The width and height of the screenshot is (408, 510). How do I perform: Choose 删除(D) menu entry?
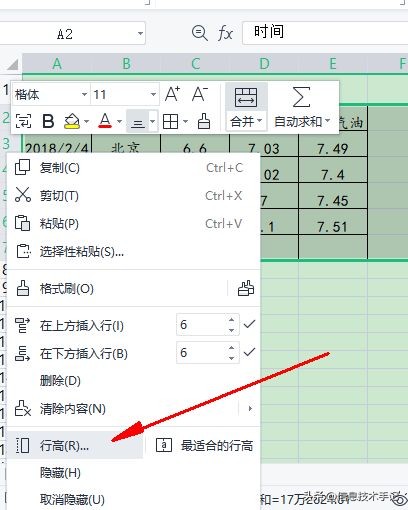click(x=133, y=381)
